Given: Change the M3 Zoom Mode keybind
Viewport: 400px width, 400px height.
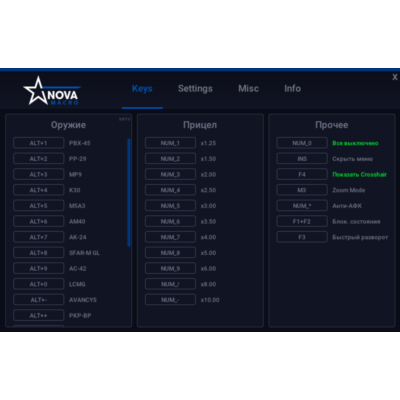Looking at the screenshot, I should point(302,190).
